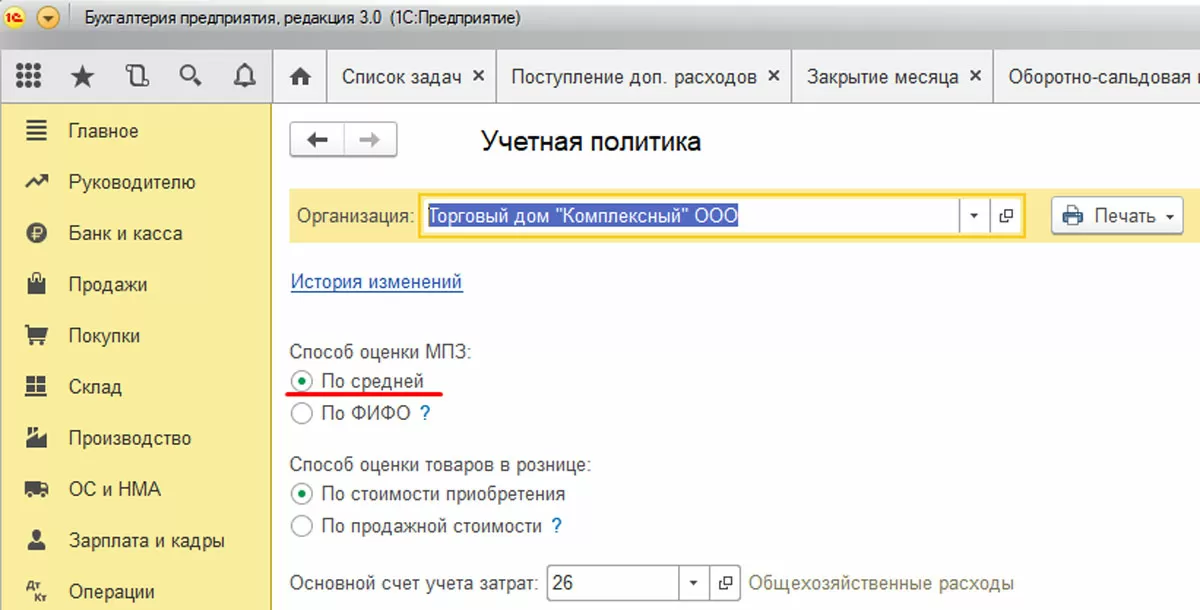Open the "Банк и касса" section
Image resolution: width=1200 pixels, height=610 pixels.
point(125,234)
